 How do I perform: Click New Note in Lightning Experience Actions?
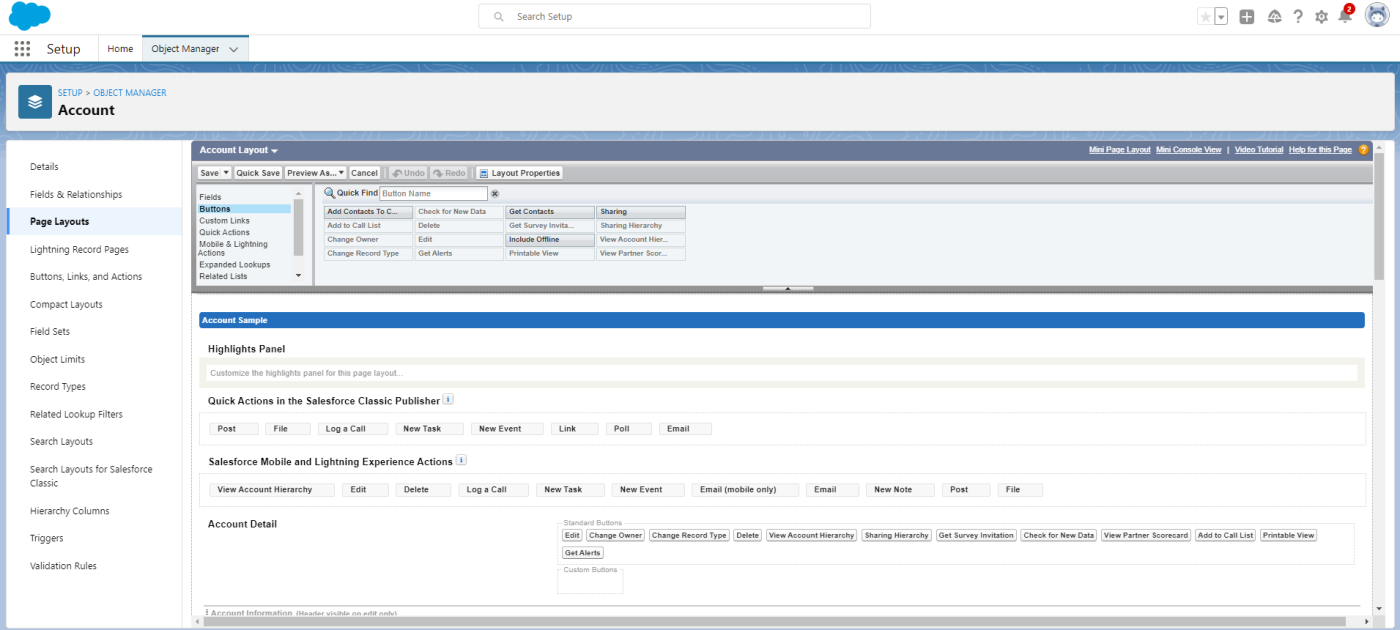tap(900, 490)
